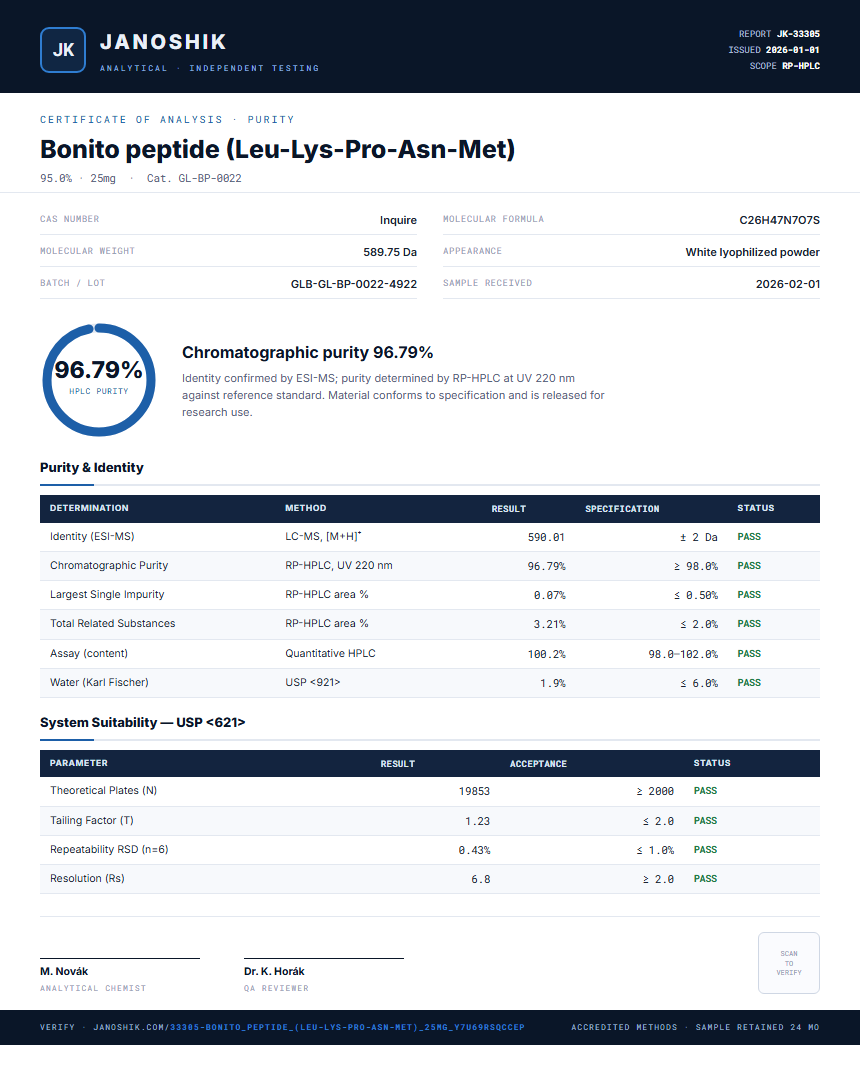Click the Theoretical Plates (N) row
The height and width of the screenshot is (1073, 860).
coord(430,791)
